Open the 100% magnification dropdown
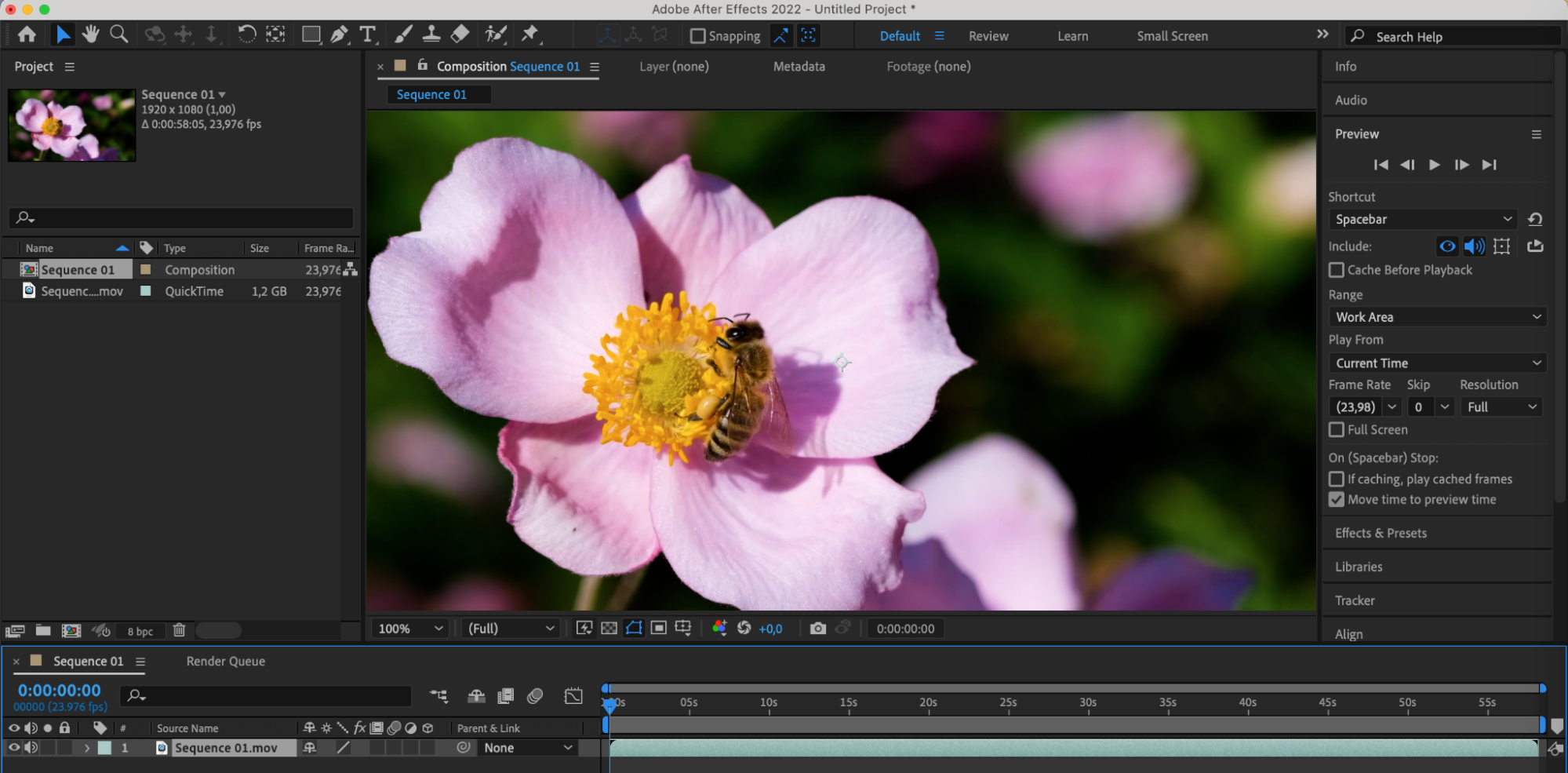 coord(410,629)
